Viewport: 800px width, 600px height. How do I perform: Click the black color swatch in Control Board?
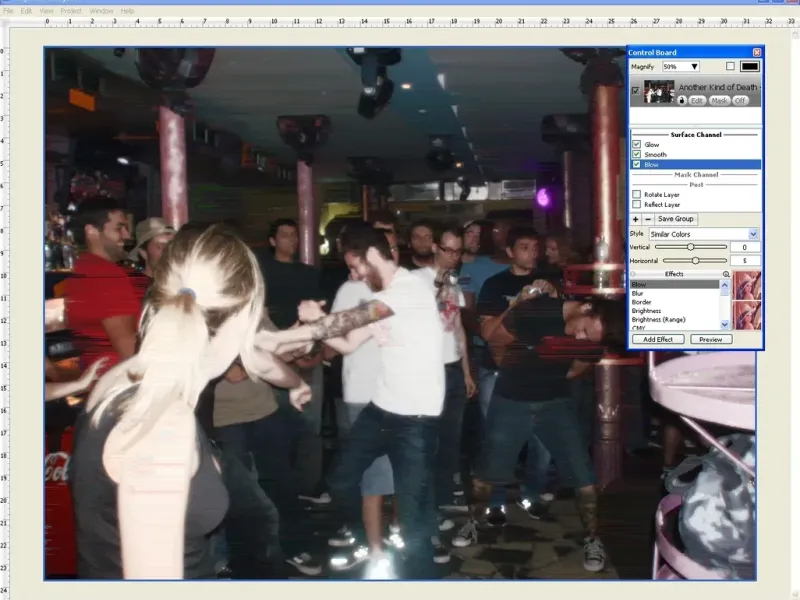tap(750, 66)
